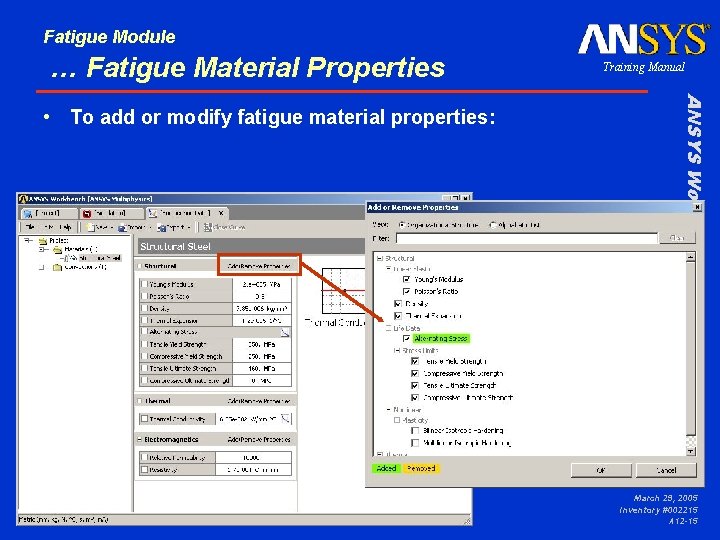Toggle Poisson's Ratio checkbox in Workbench panel

[144, 296]
